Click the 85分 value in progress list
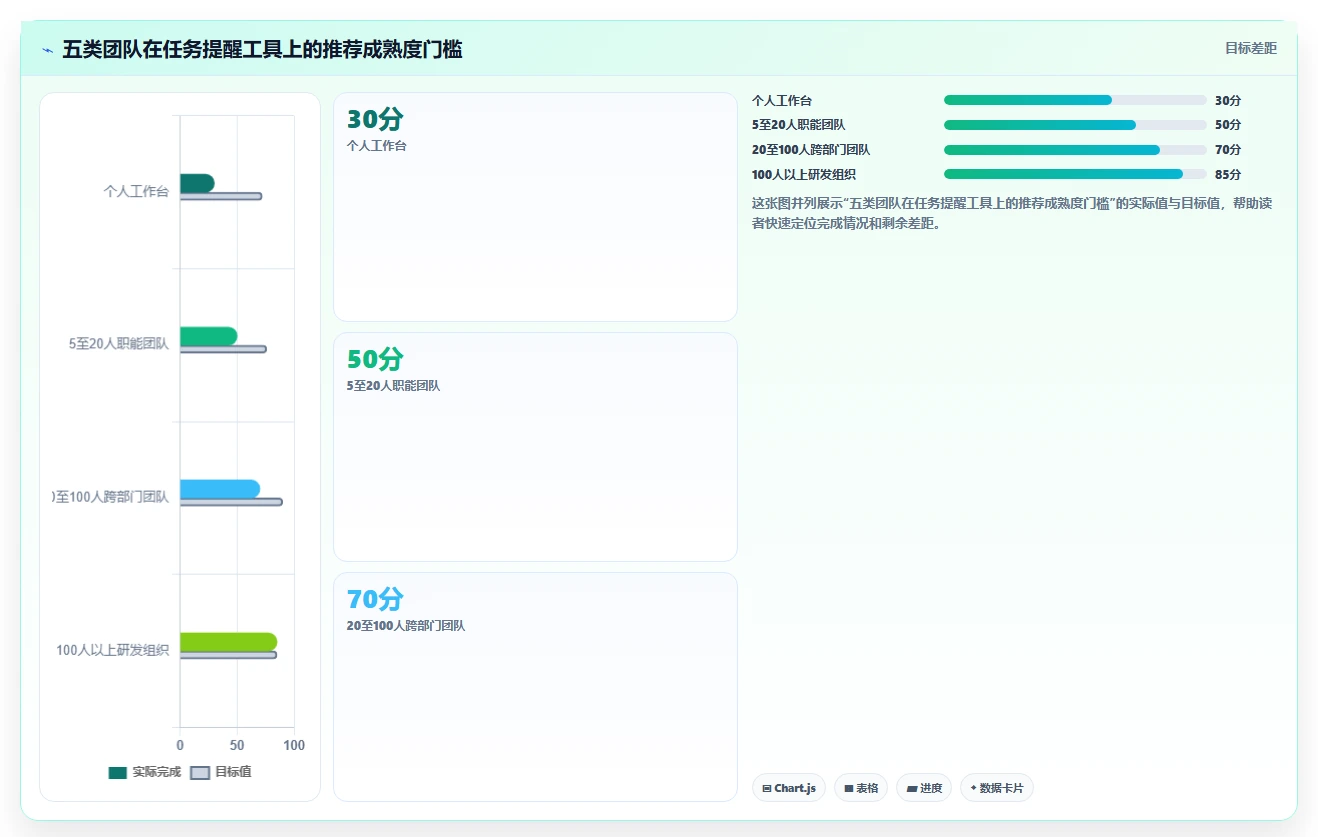 coord(1228,174)
